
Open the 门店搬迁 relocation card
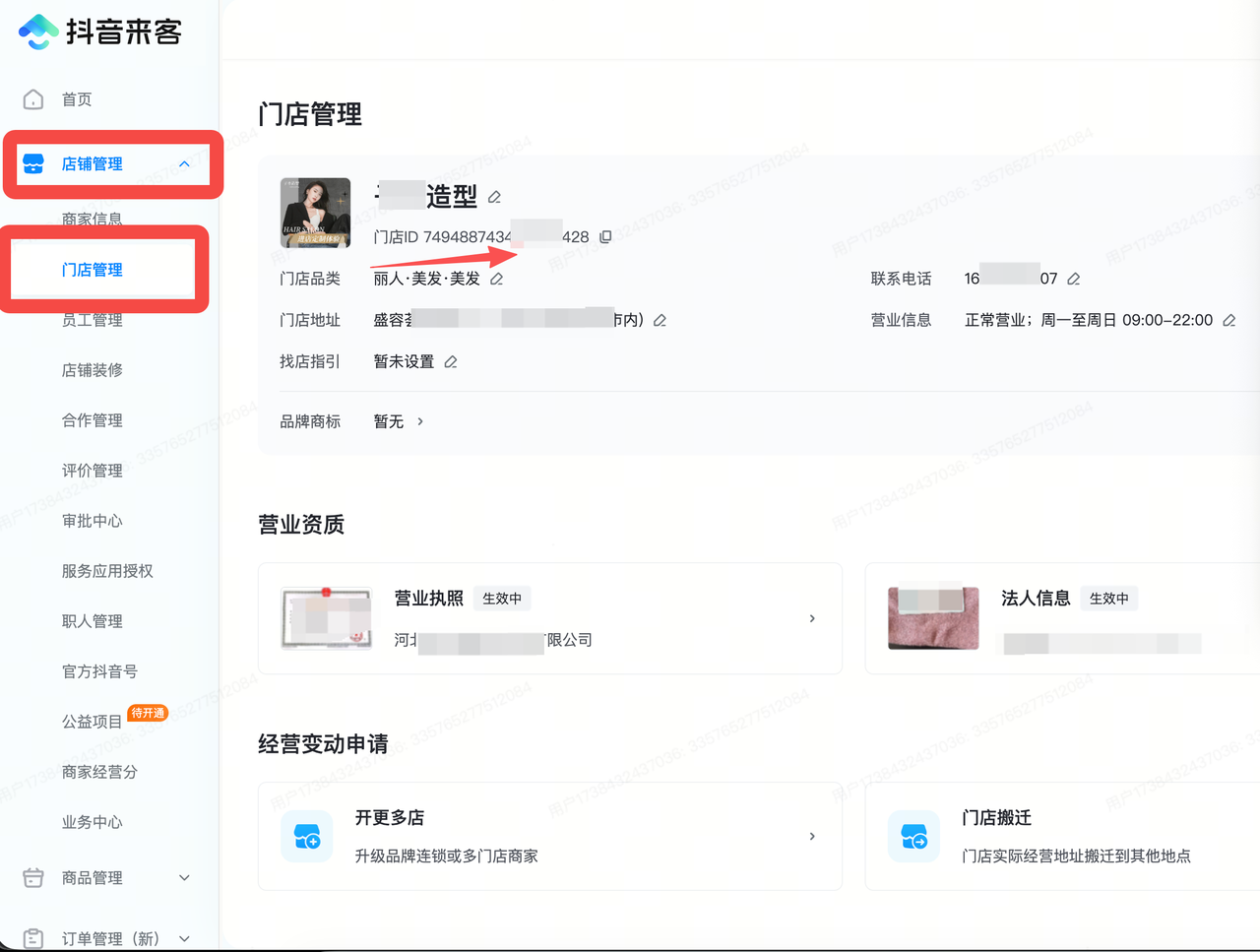click(1063, 836)
